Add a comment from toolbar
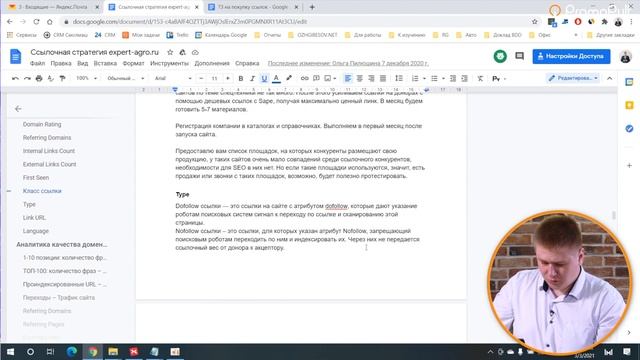Viewport: 640px width, 360px height. click(316, 78)
